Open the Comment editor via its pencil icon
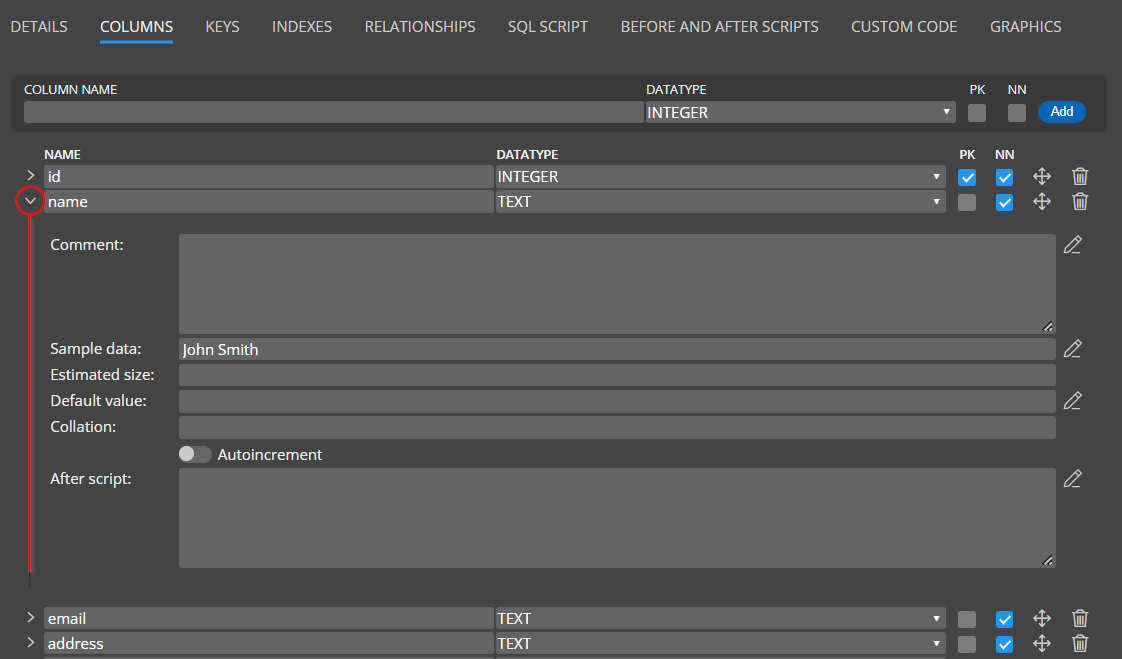1122x659 pixels. [1073, 244]
